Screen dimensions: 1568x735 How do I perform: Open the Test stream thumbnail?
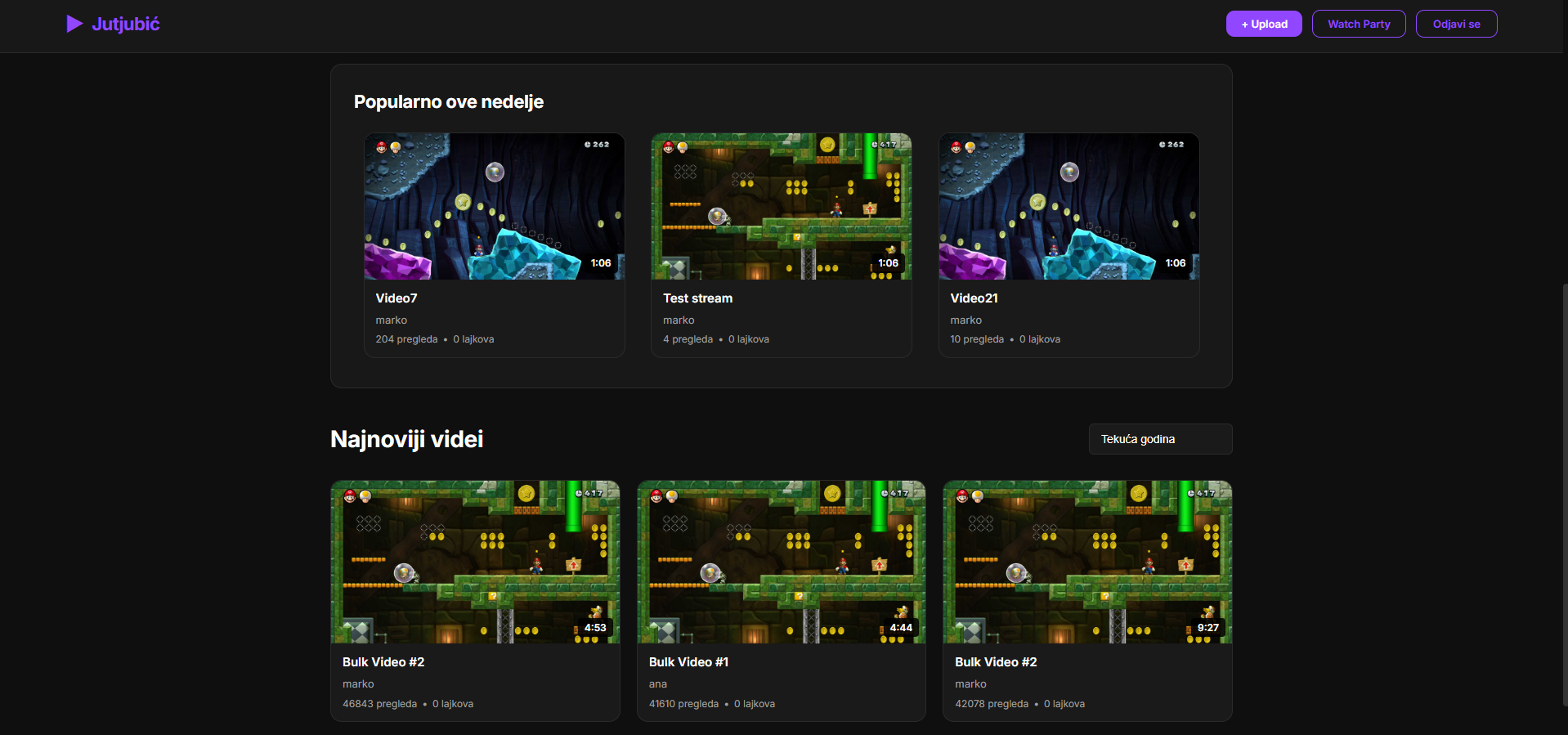(x=782, y=207)
